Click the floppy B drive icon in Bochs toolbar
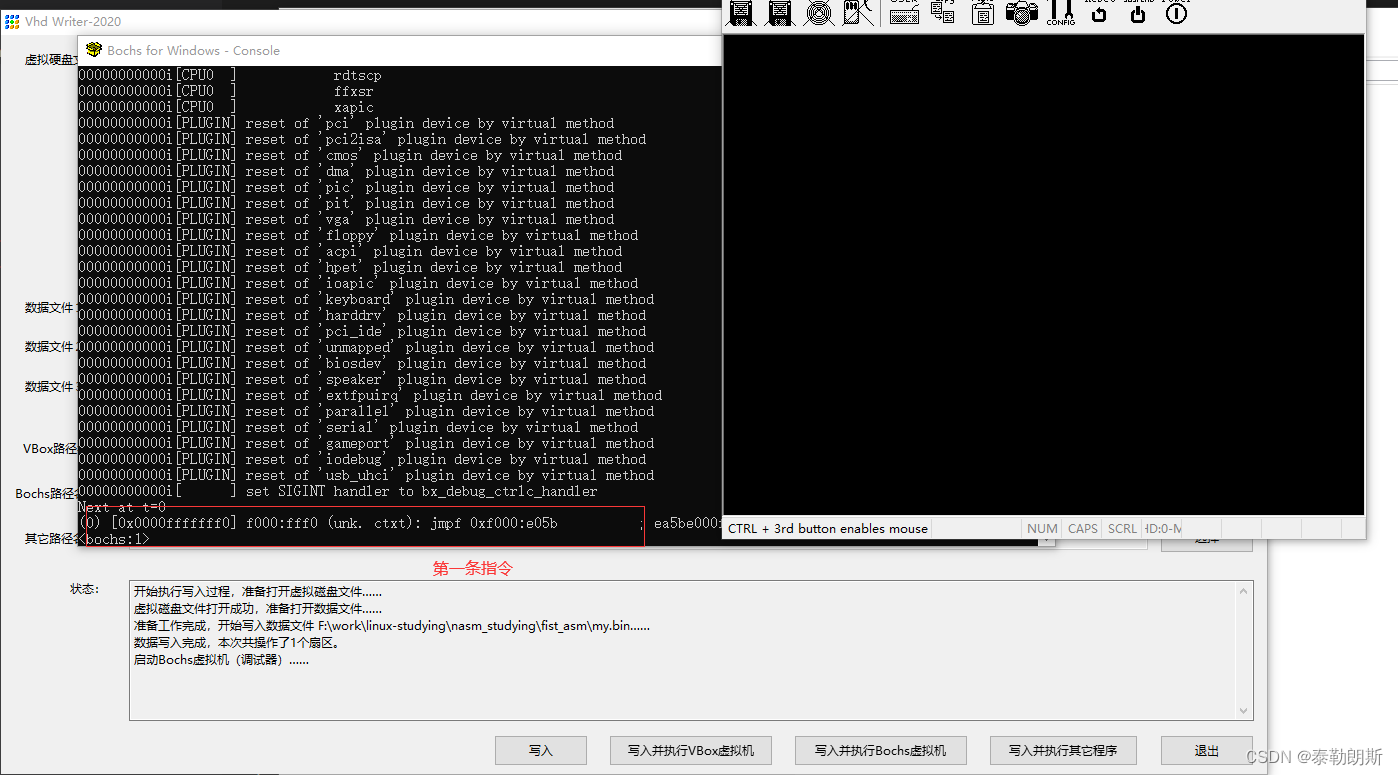1398x775 pixels. coord(780,13)
